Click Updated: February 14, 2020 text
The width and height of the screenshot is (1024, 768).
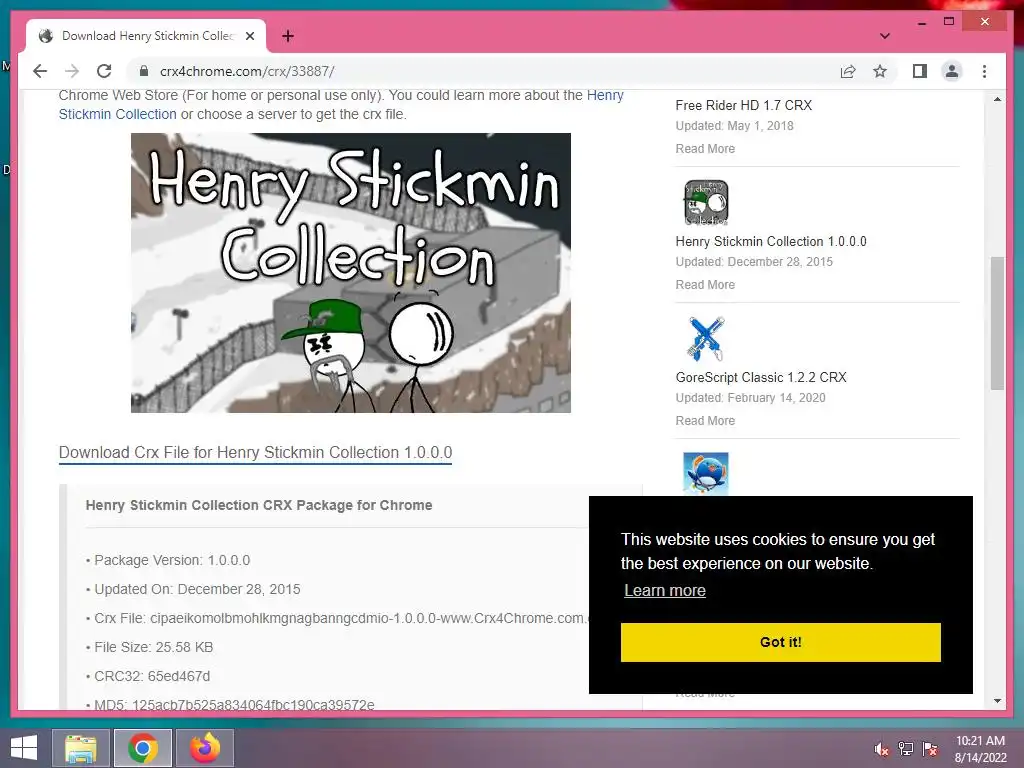pos(750,398)
